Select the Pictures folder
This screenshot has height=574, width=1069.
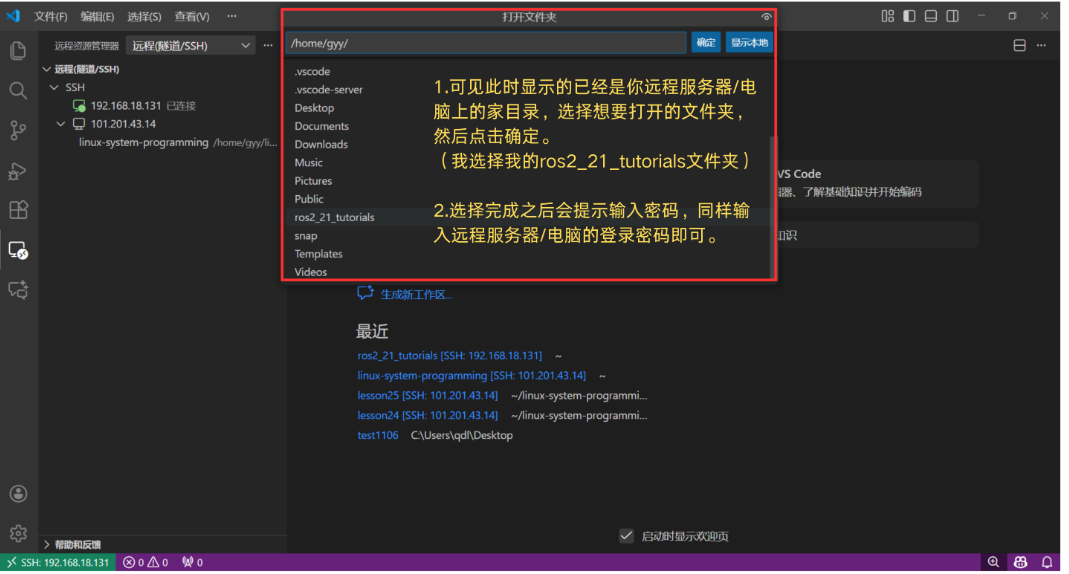tap(313, 181)
